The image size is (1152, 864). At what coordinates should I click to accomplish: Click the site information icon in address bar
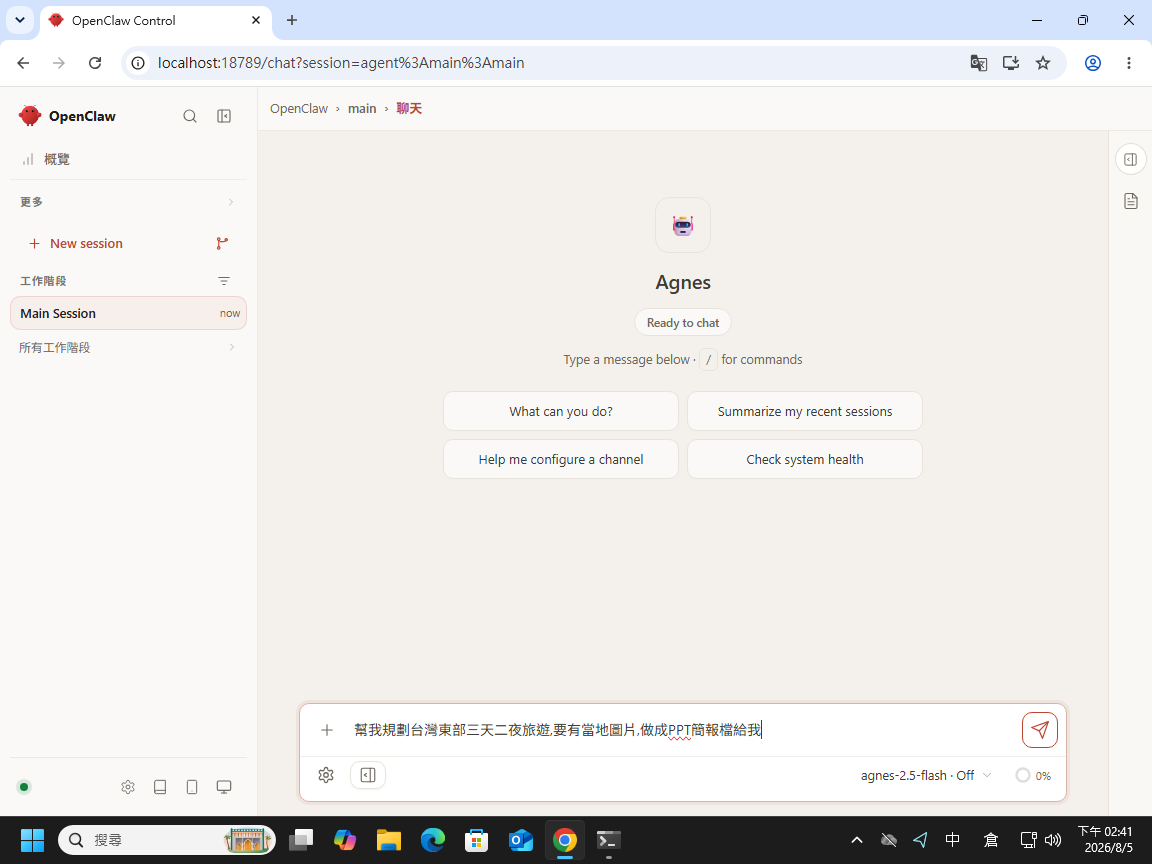[138, 63]
